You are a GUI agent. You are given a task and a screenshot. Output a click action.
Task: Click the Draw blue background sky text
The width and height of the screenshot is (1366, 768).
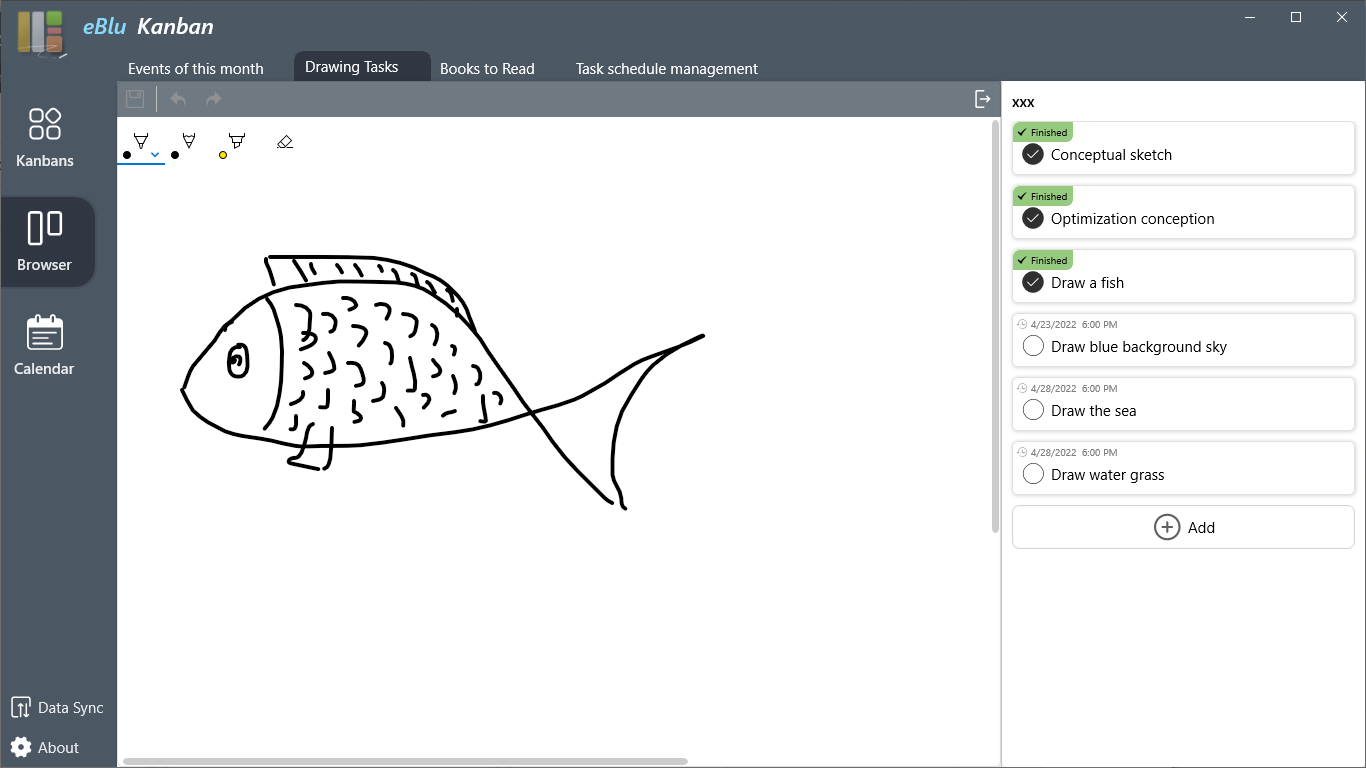[1138, 347]
